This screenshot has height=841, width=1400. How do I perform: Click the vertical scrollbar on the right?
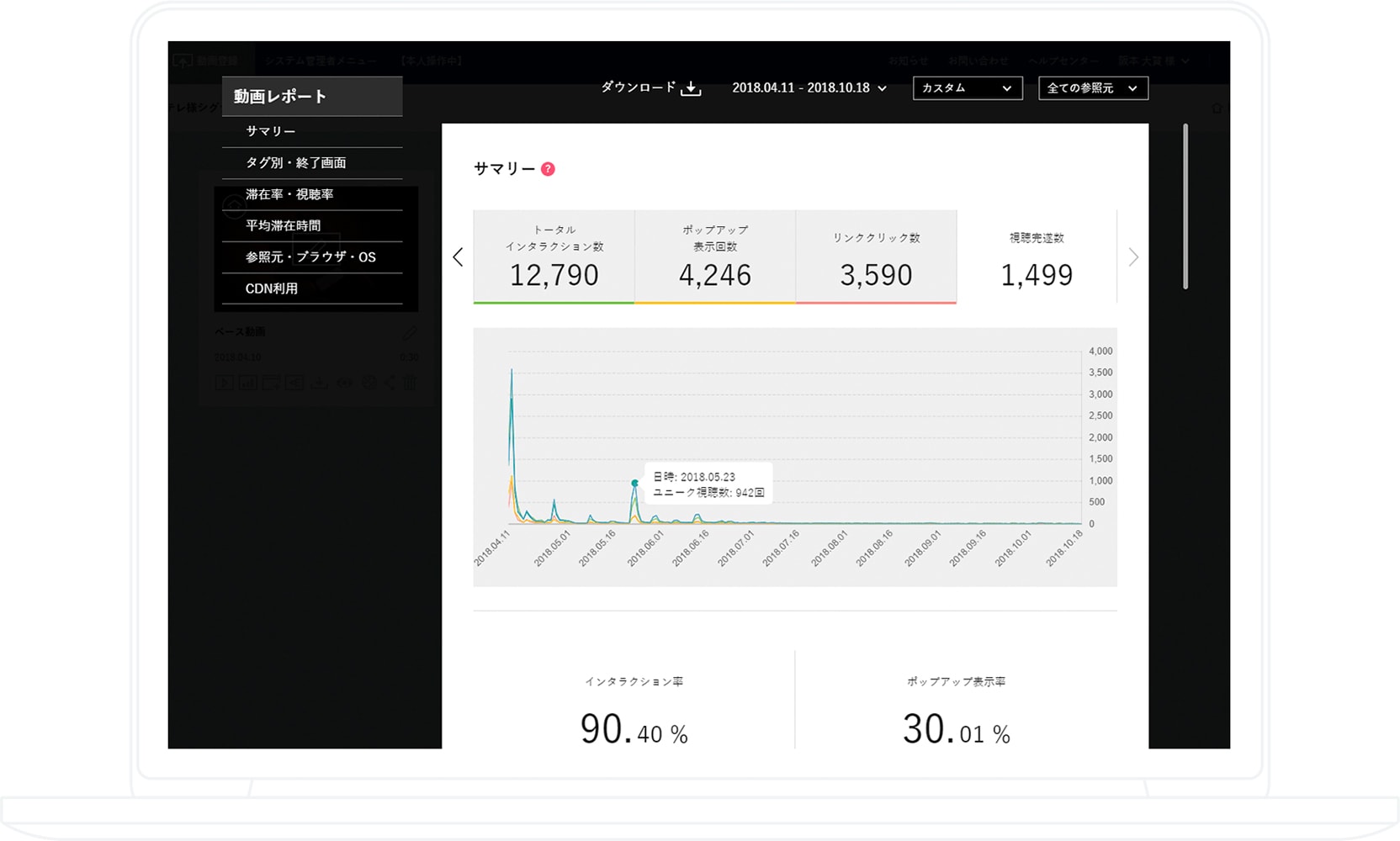[1185, 207]
